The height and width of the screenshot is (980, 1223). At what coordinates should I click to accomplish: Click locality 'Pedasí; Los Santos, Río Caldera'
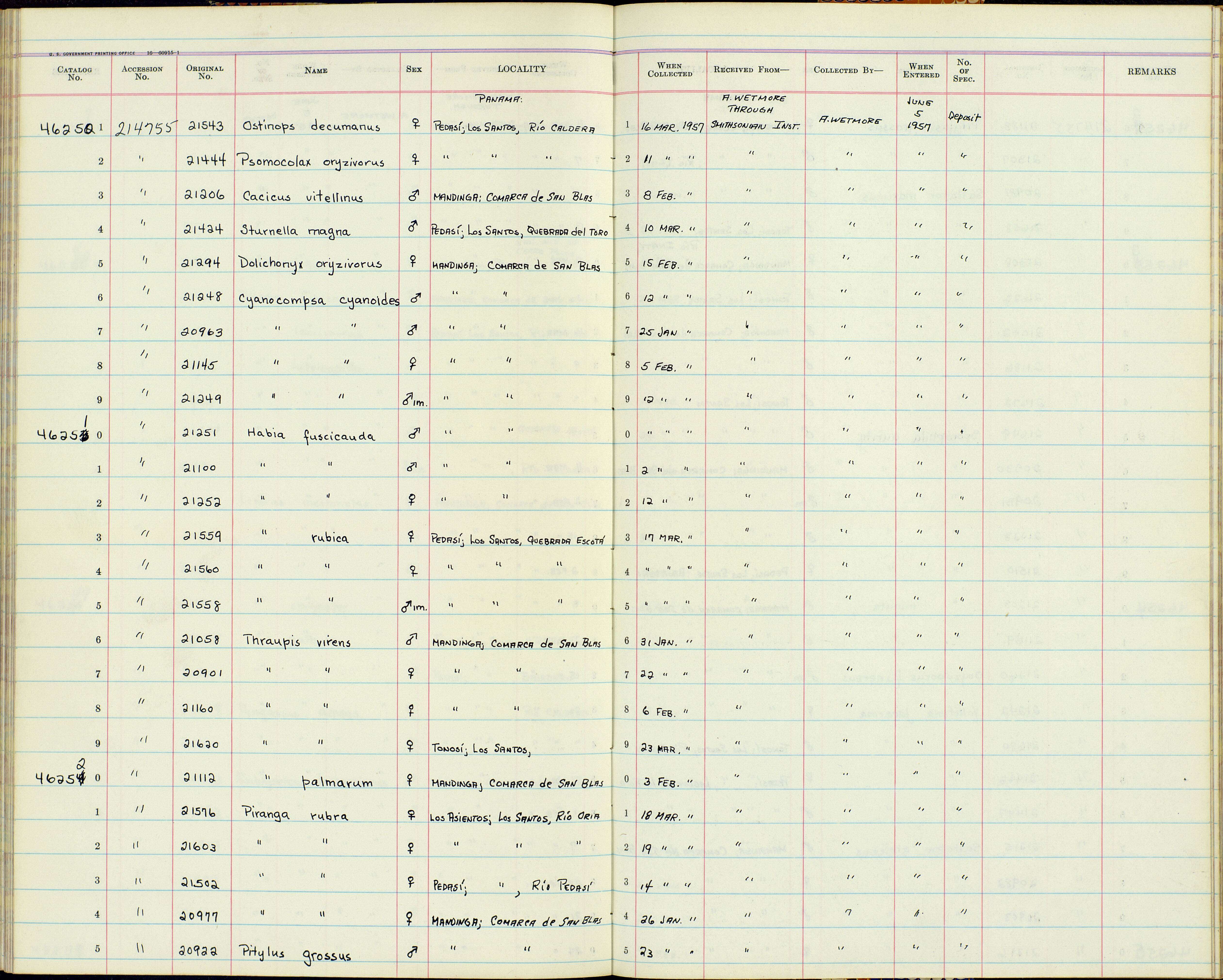(x=515, y=128)
